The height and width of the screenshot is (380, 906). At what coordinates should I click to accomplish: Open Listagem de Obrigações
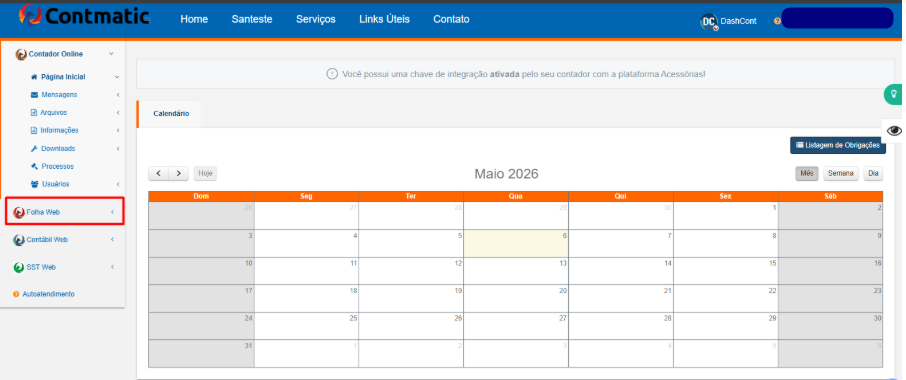point(838,145)
